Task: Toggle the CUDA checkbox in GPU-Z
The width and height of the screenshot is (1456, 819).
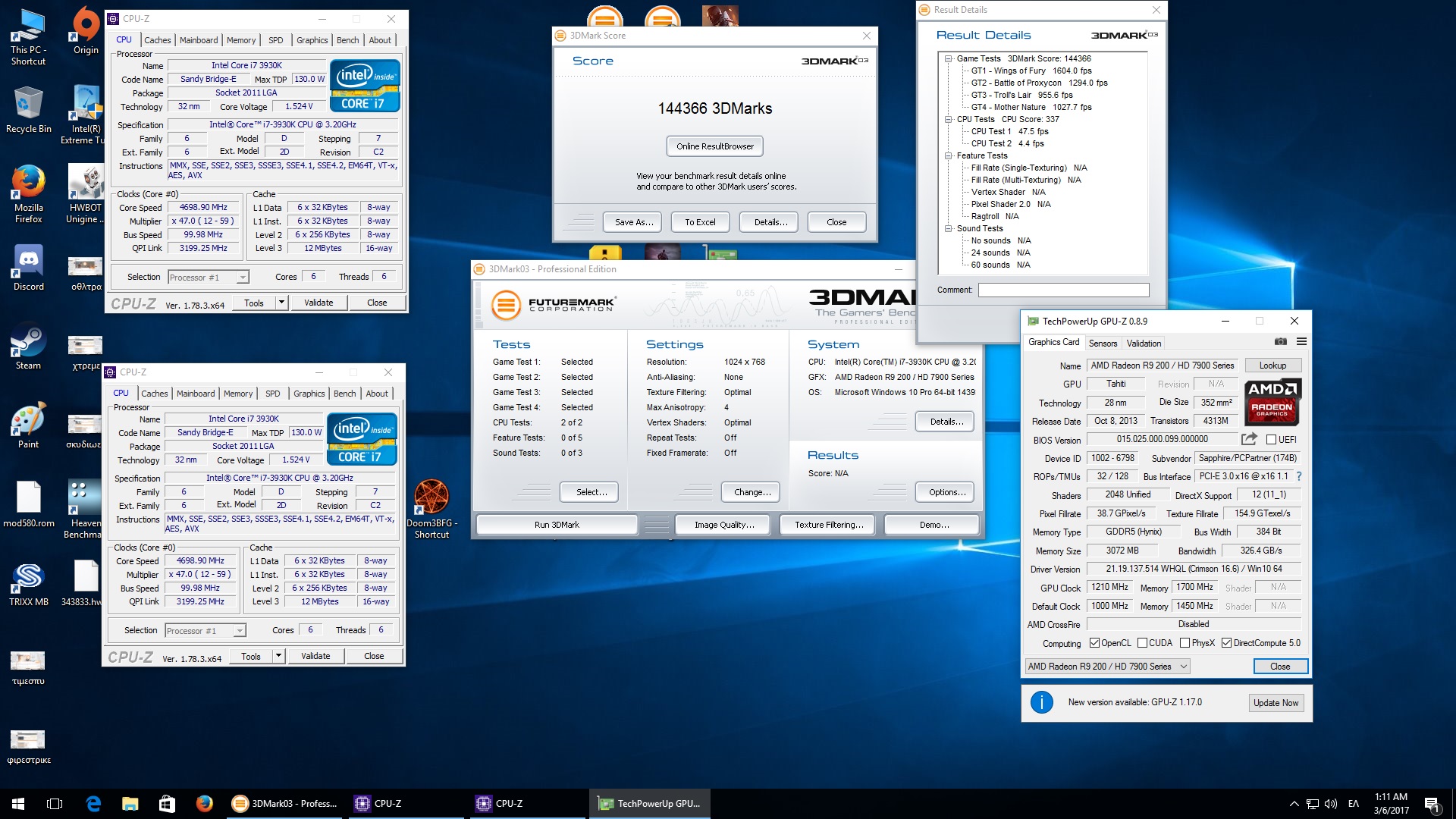Action: pyautogui.click(x=1142, y=643)
